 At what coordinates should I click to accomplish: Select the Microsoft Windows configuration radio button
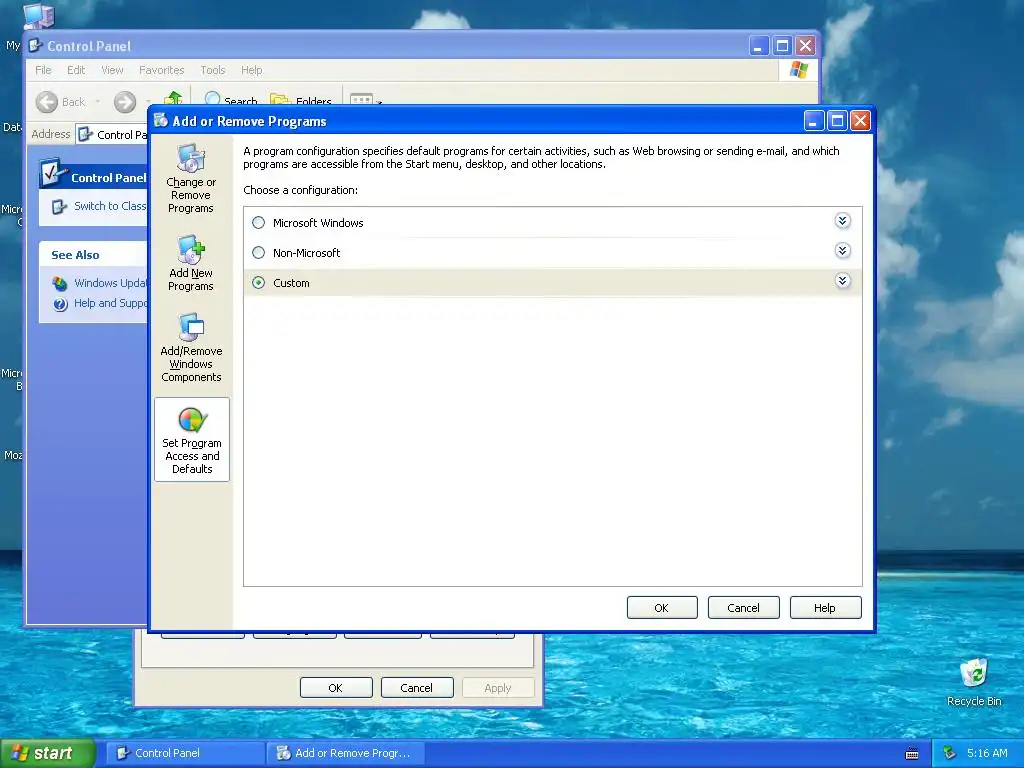coord(259,223)
